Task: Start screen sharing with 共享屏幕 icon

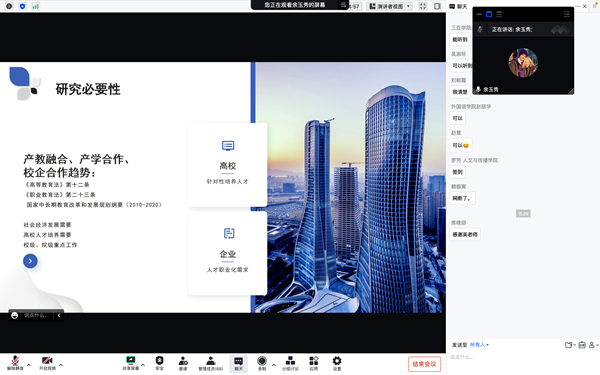Action: (130, 363)
